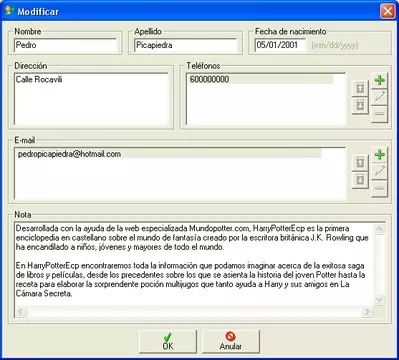Click the Calle Rocavili address text
The height and width of the screenshot is (360, 399).
point(39,79)
